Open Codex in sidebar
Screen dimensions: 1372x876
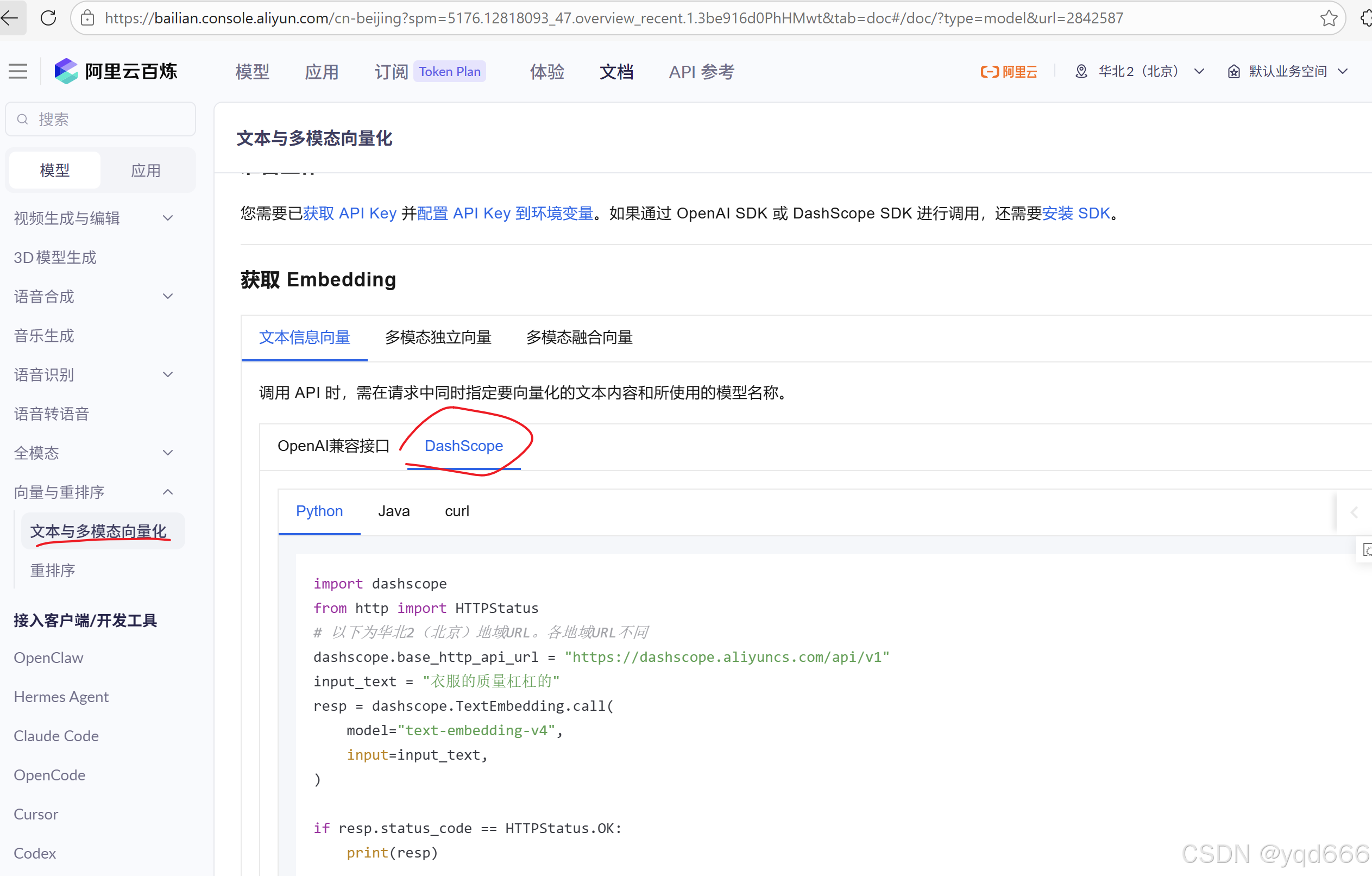[x=35, y=853]
